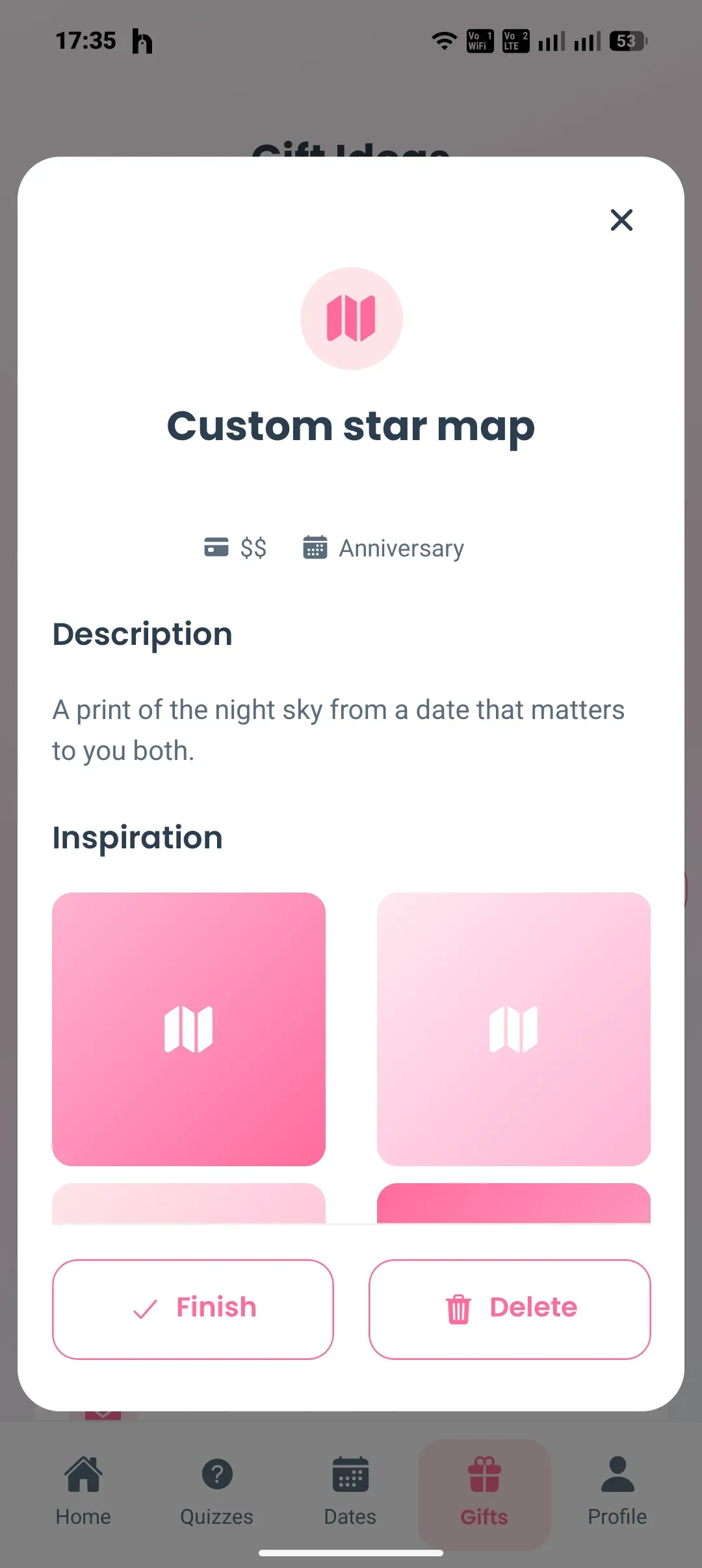Image resolution: width=702 pixels, height=1568 pixels.
Task: Close the Custom star map dialog
Action: coord(621,220)
